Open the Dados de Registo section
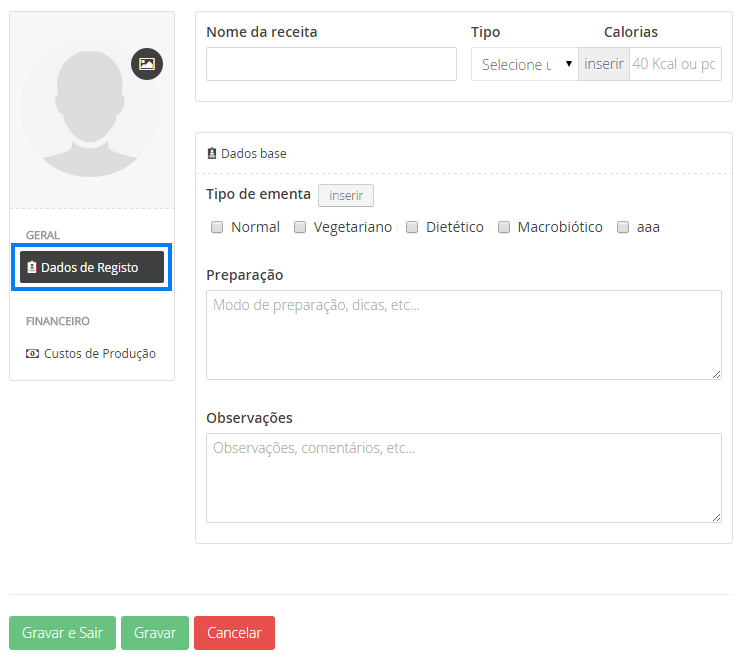This screenshot has height=658, width=743. 91,268
